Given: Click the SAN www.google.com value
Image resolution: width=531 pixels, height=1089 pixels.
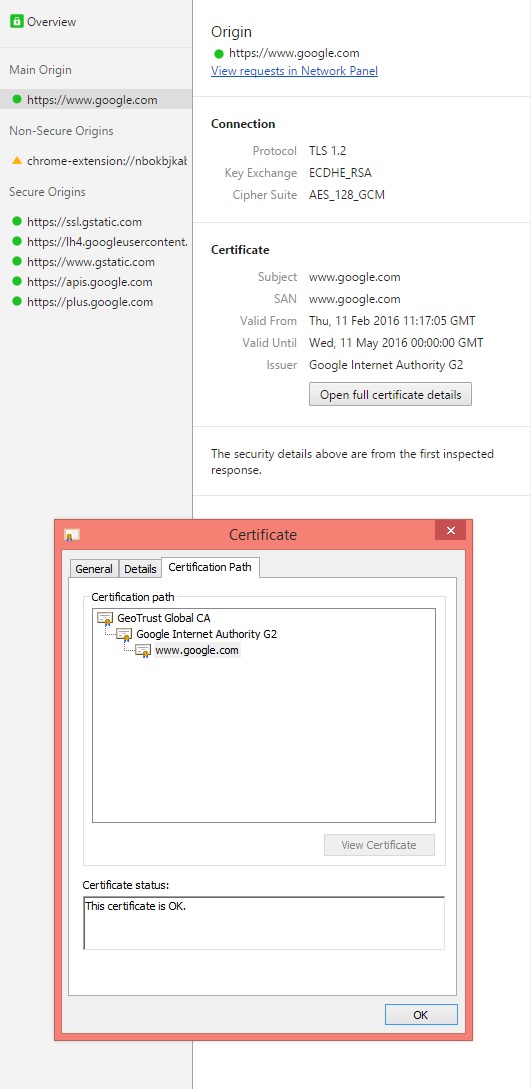Looking at the screenshot, I should (x=355, y=299).
